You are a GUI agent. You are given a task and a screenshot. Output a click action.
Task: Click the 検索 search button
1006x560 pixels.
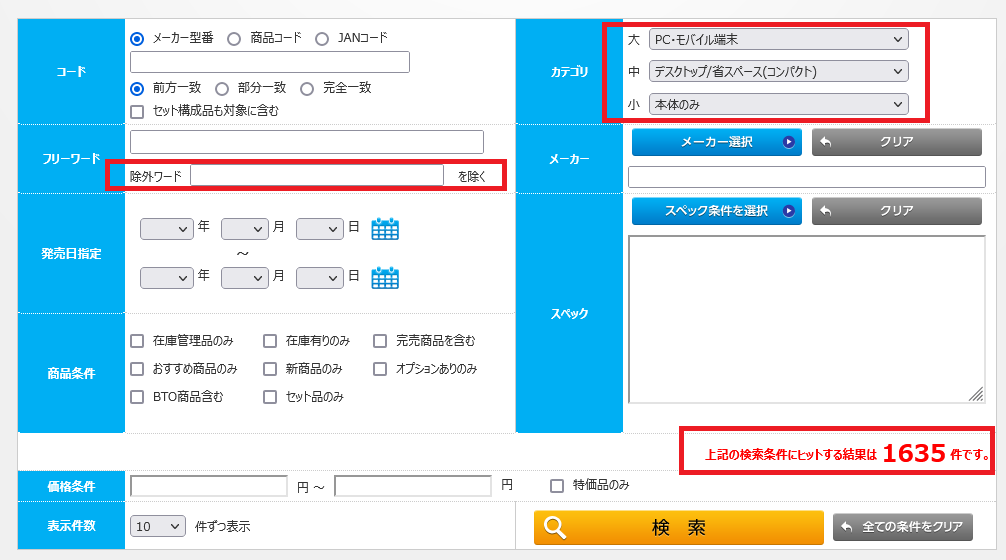point(678,527)
